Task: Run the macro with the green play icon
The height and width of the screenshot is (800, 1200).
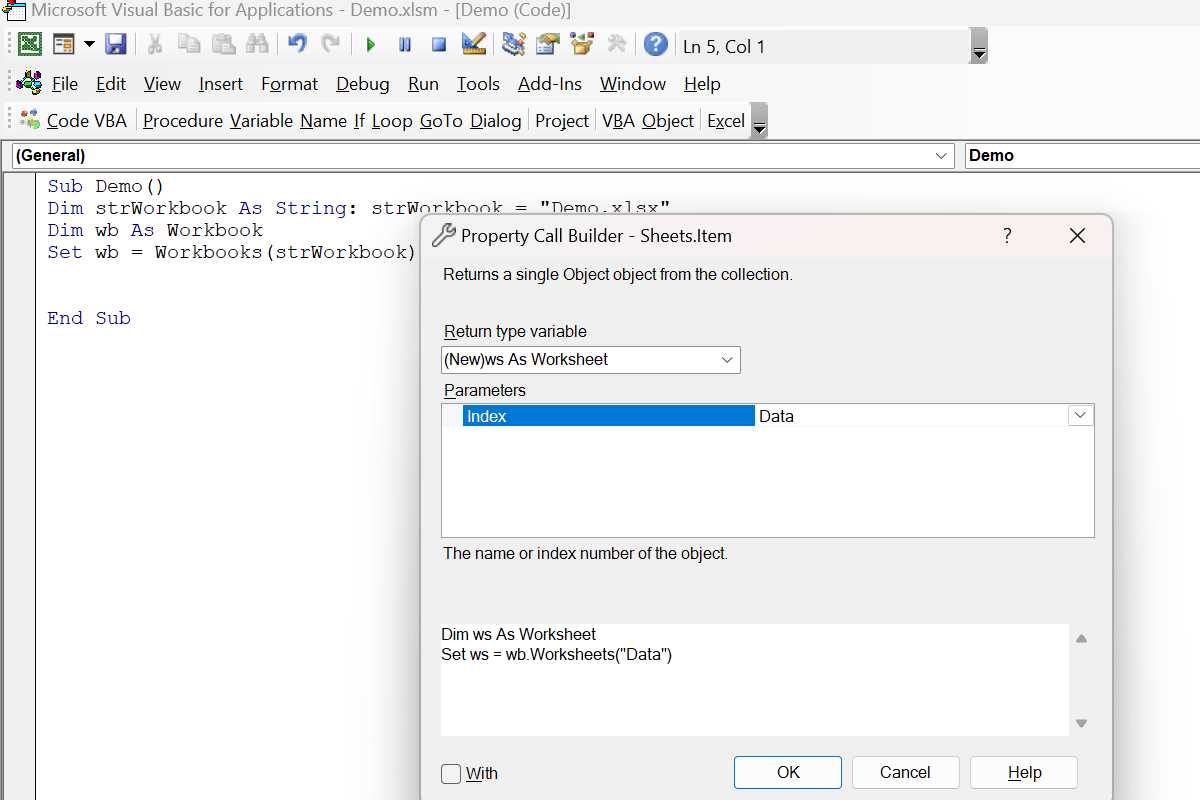Action: click(371, 44)
